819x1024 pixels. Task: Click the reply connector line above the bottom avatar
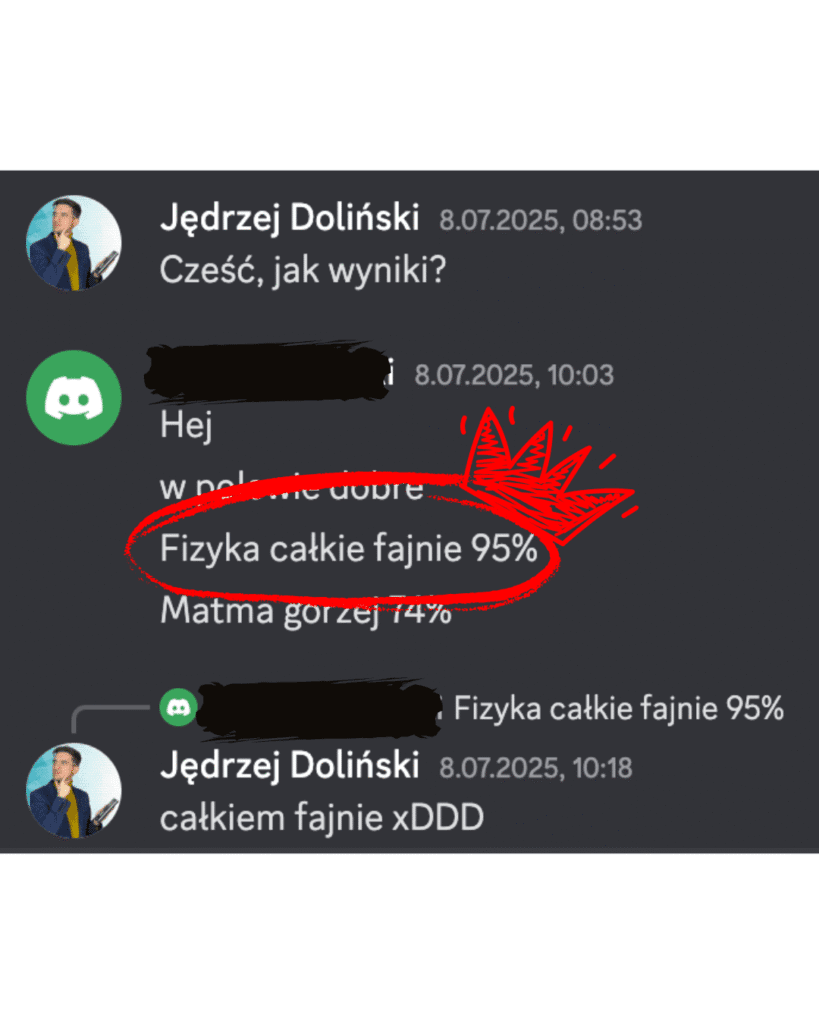tap(110, 718)
